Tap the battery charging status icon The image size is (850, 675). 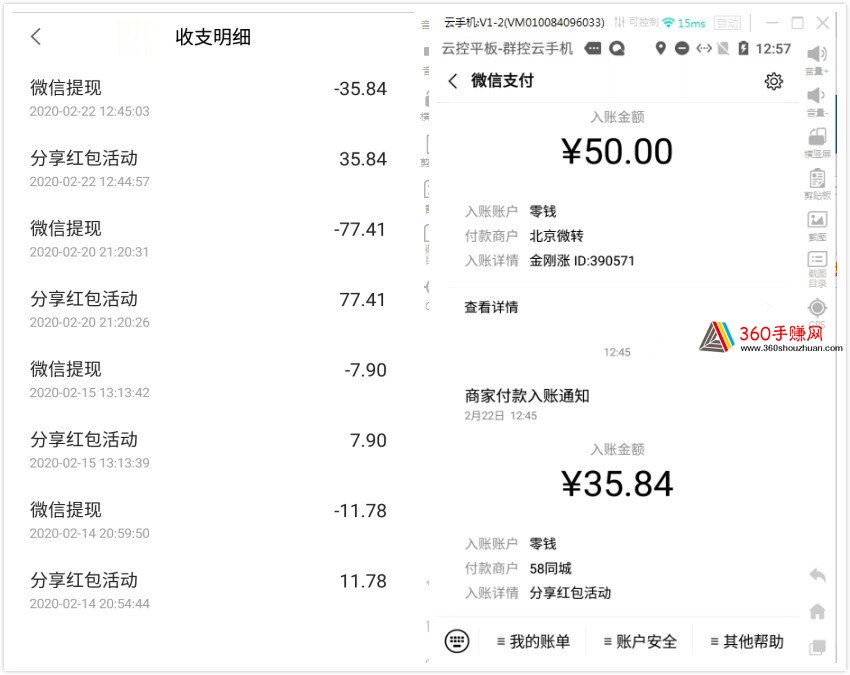tap(744, 49)
